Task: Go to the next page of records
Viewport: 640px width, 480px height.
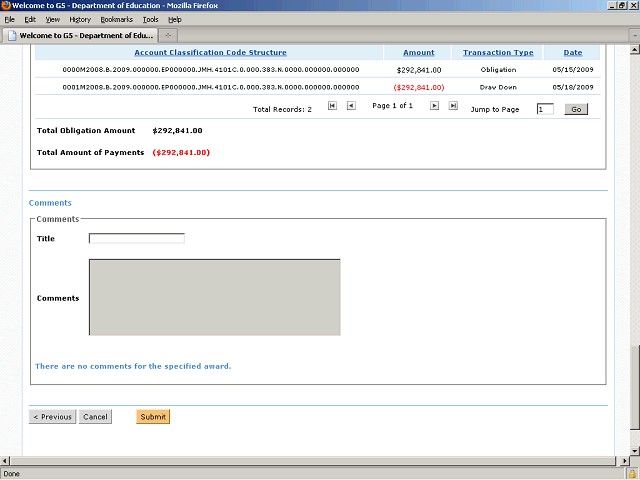Action: point(434,106)
